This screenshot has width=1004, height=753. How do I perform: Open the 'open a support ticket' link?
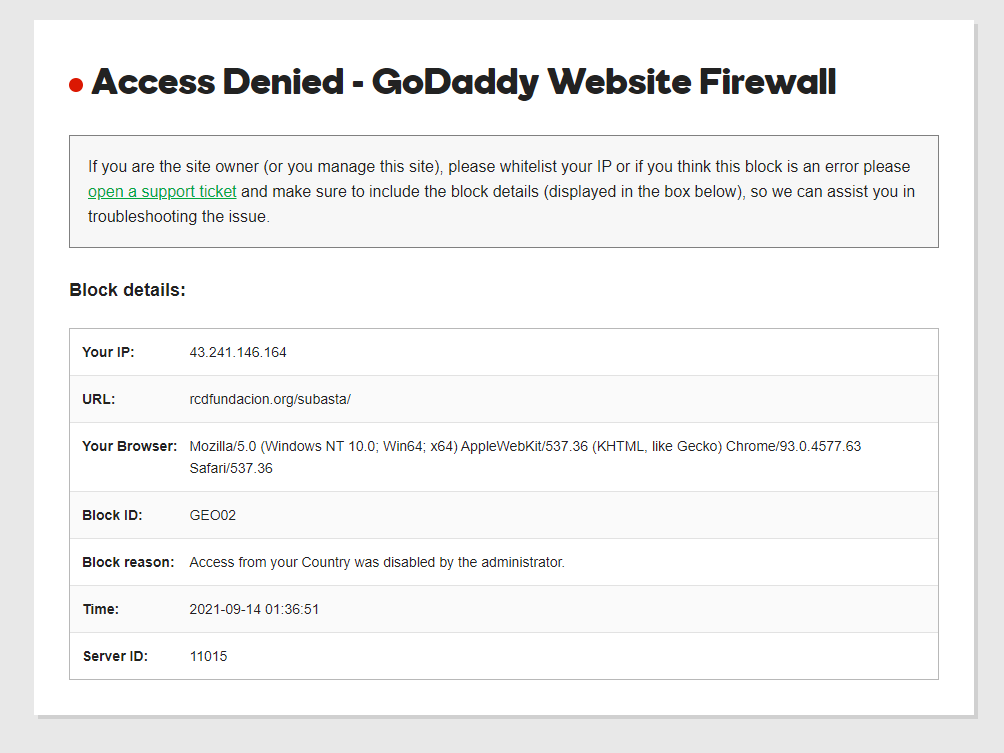(x=162, y=191)
